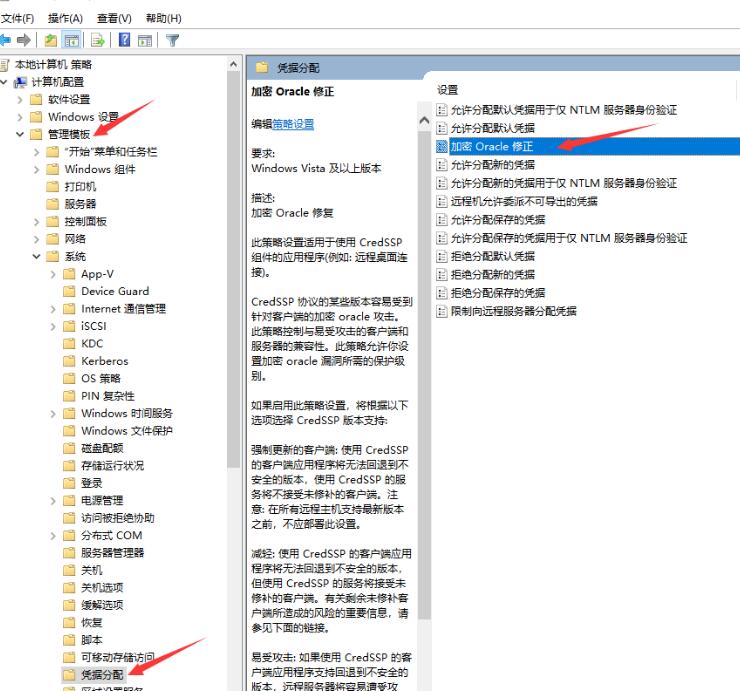This screenshot has width=740, height=691.
Task: Click the icon of 加密 Oracle 修正 row
Action: [x=441, y=146]
